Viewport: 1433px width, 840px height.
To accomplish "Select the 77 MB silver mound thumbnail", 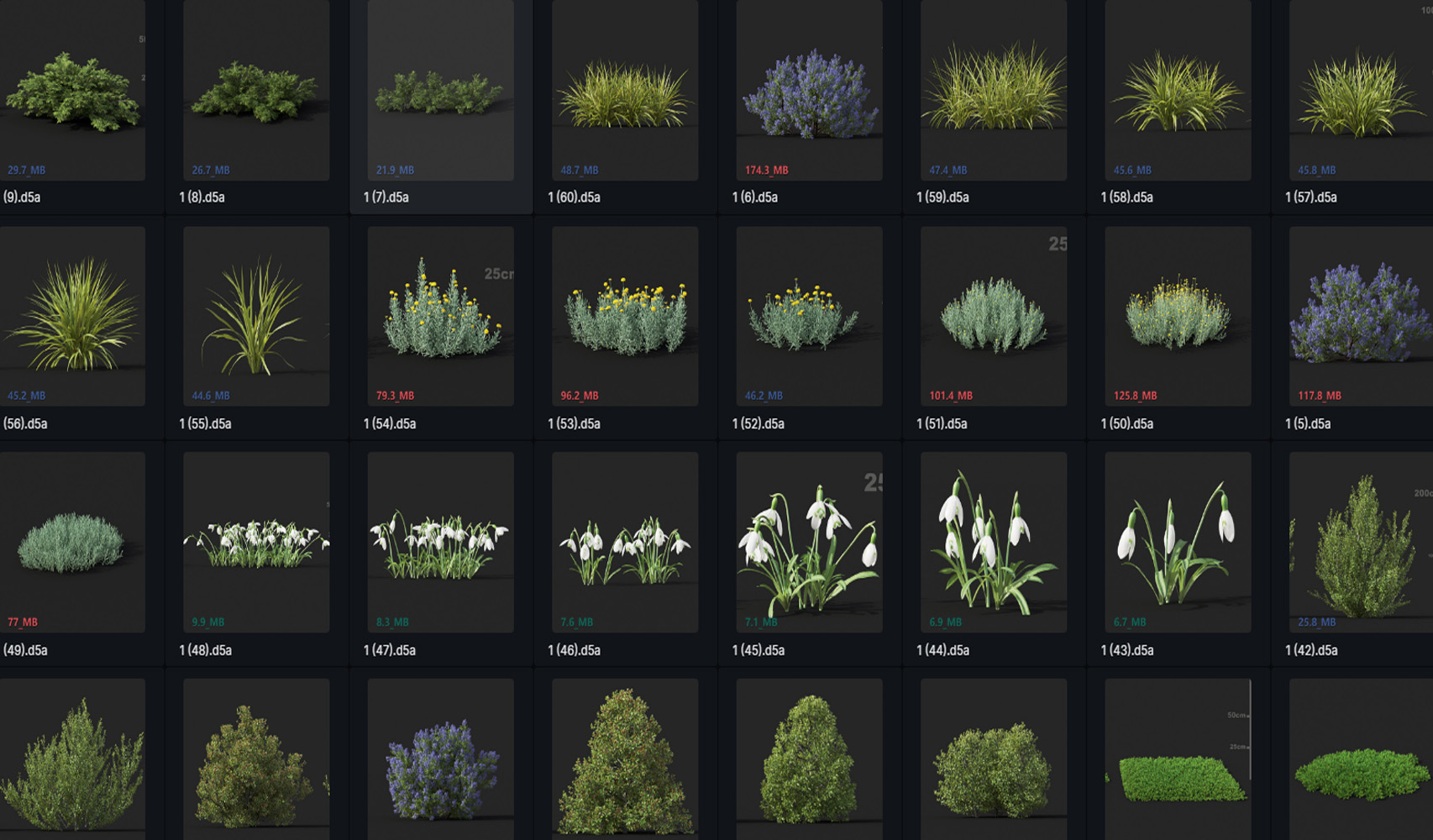I will click(72, 542).
